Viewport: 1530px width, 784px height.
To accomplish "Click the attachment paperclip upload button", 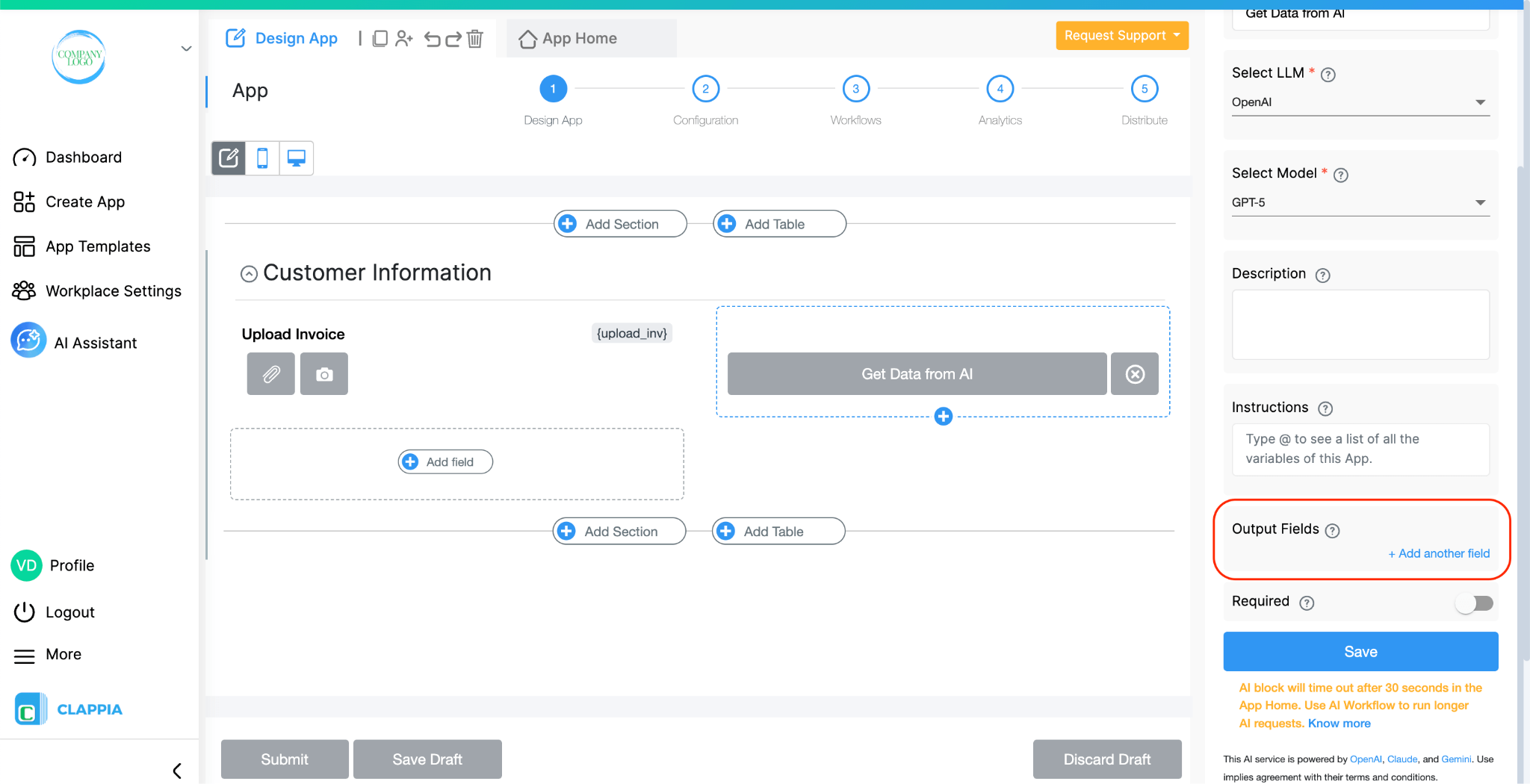I will [271, 373].
